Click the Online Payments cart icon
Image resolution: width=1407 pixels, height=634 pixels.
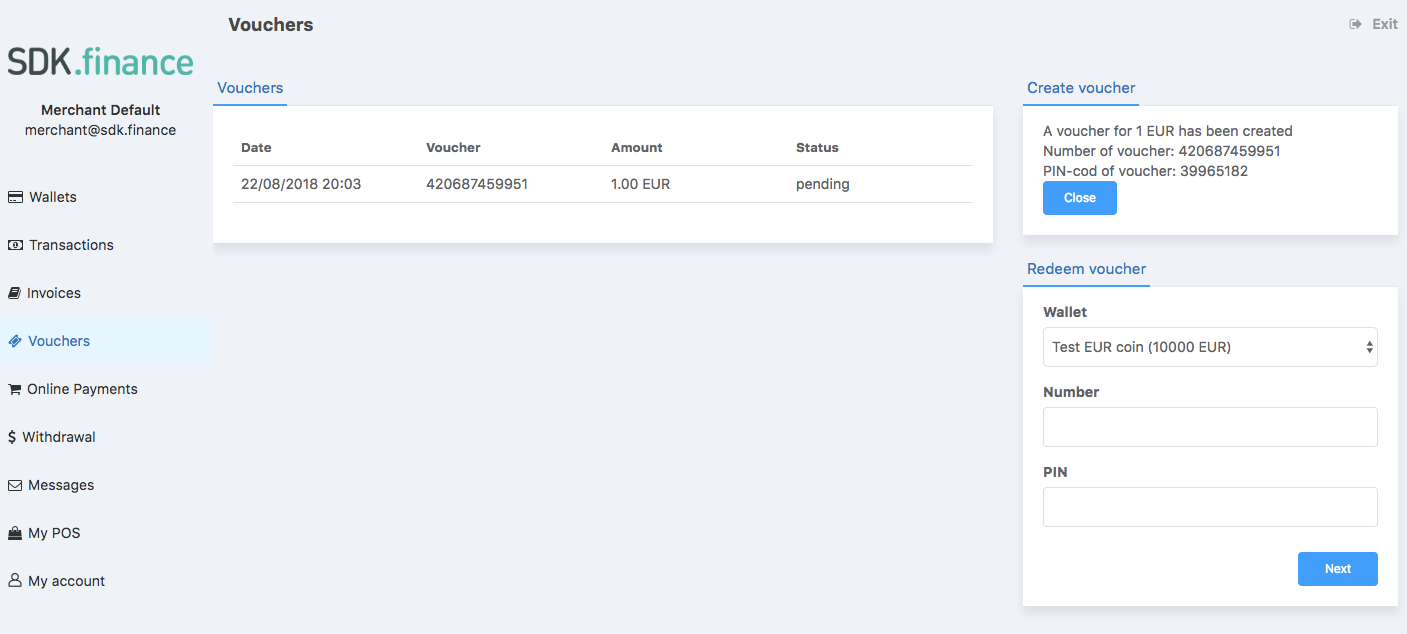(14, 389)
